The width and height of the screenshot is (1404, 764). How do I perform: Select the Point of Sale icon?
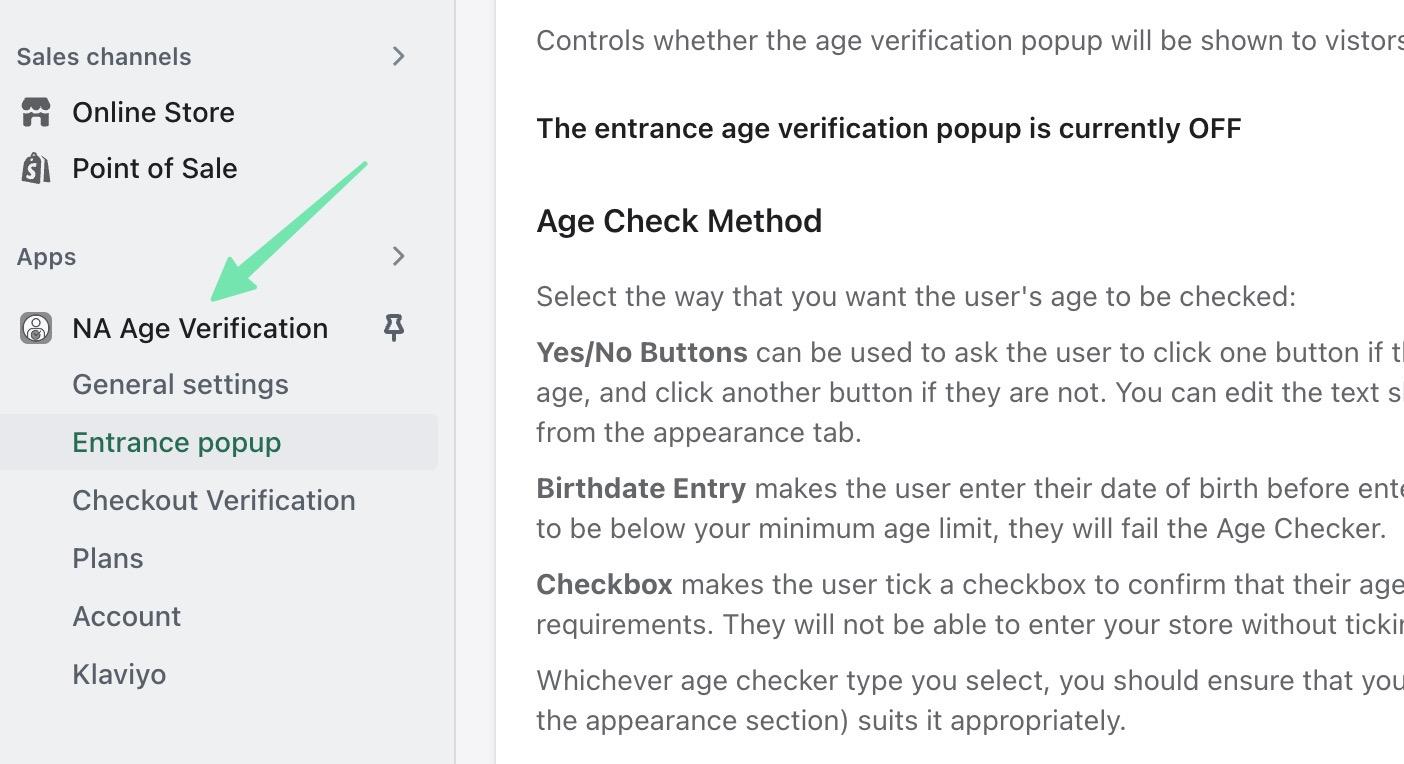(x=35, y=168)
